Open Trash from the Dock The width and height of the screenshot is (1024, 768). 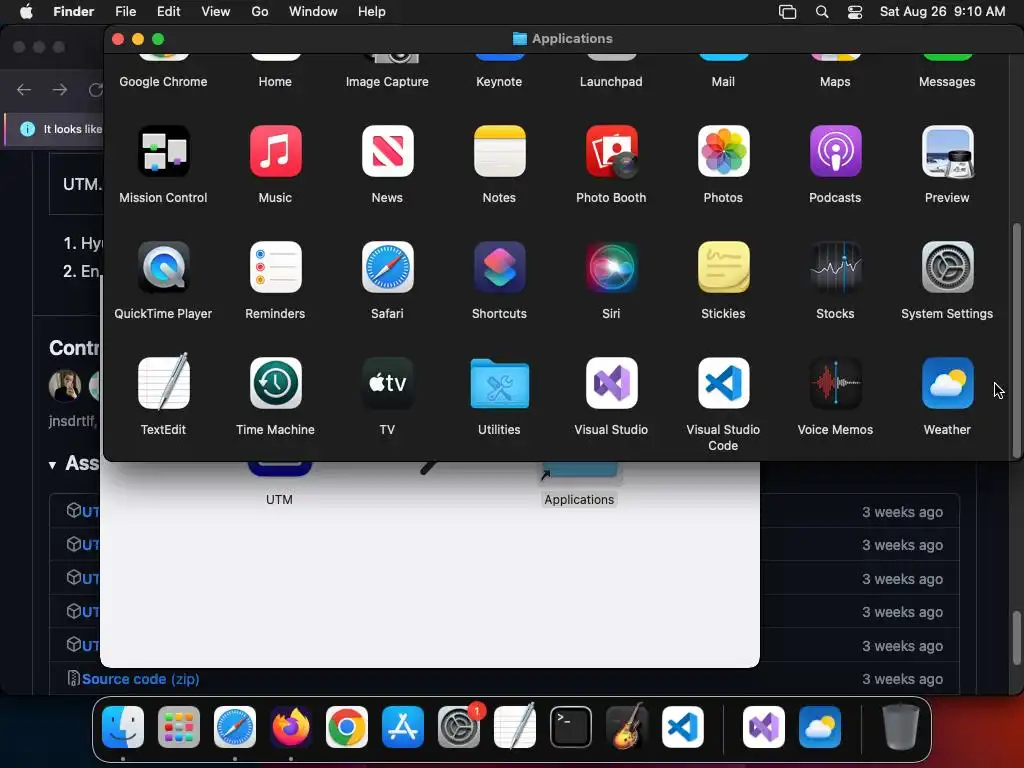pos(901,727)
